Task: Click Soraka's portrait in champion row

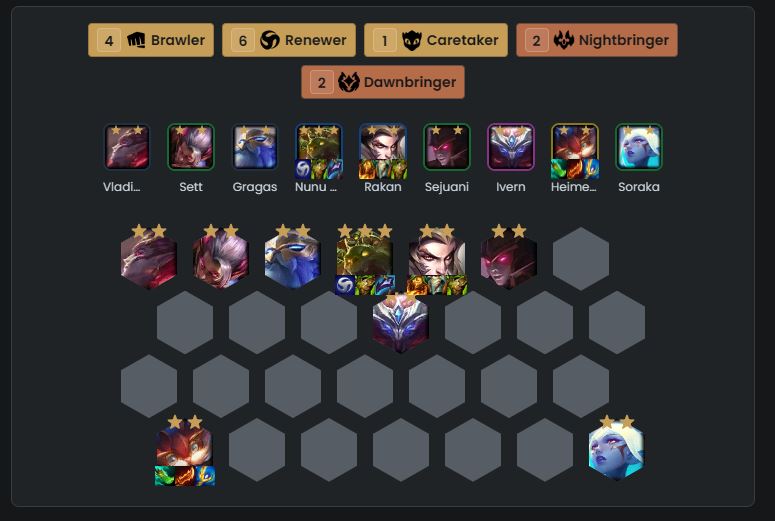Action: click(x=639, y=147)
